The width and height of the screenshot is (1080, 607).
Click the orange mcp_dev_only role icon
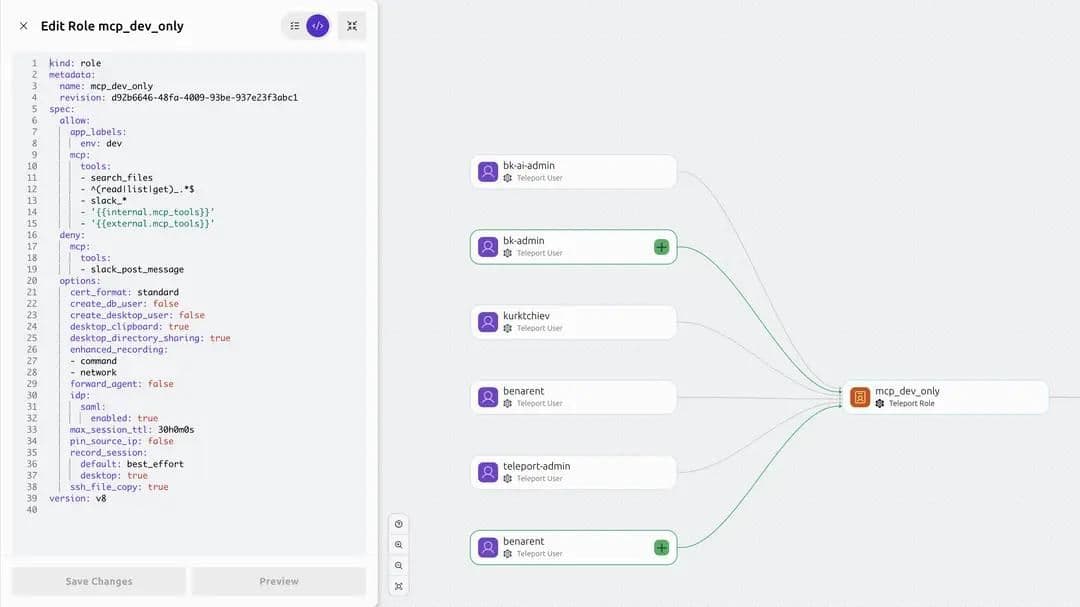pos(860,396)
